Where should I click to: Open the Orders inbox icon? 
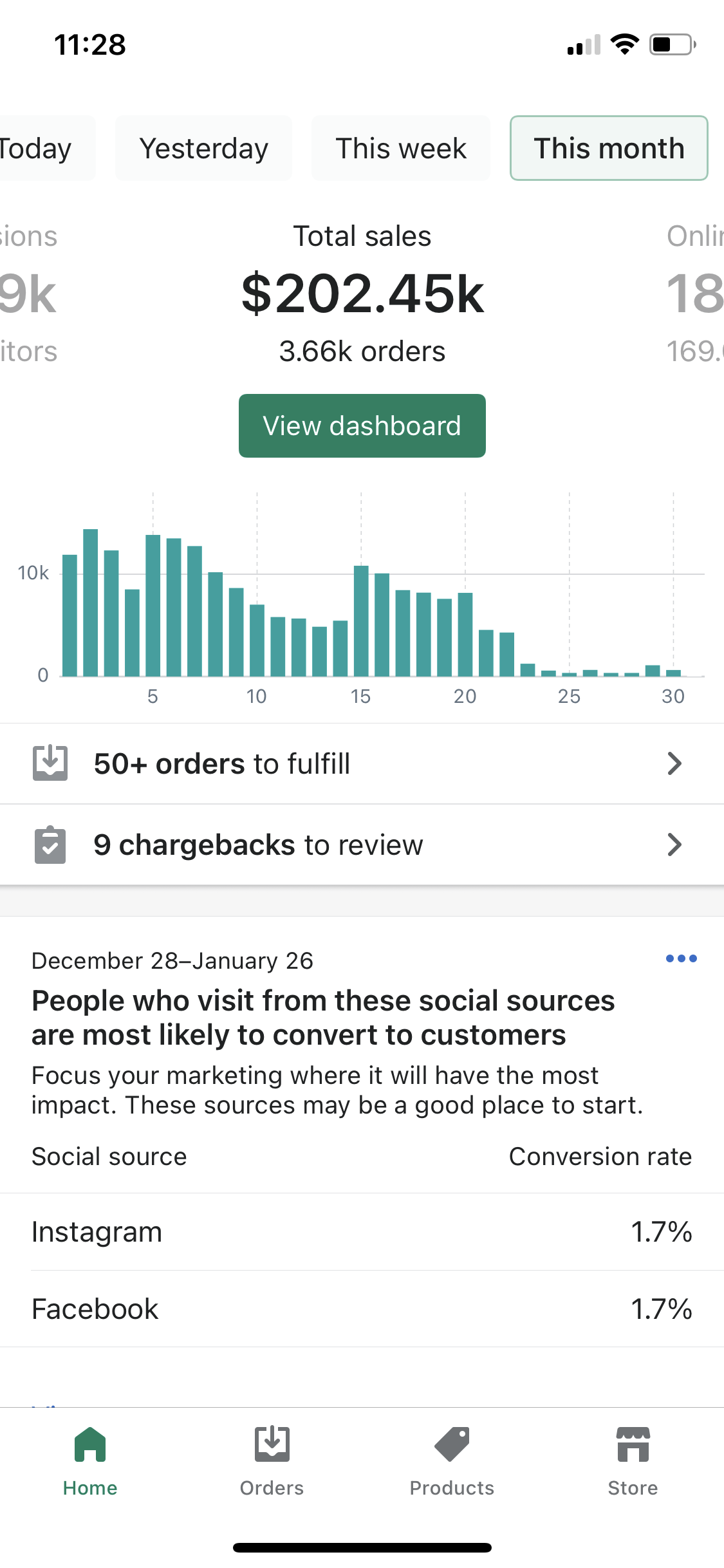[x=272, y=1444]
